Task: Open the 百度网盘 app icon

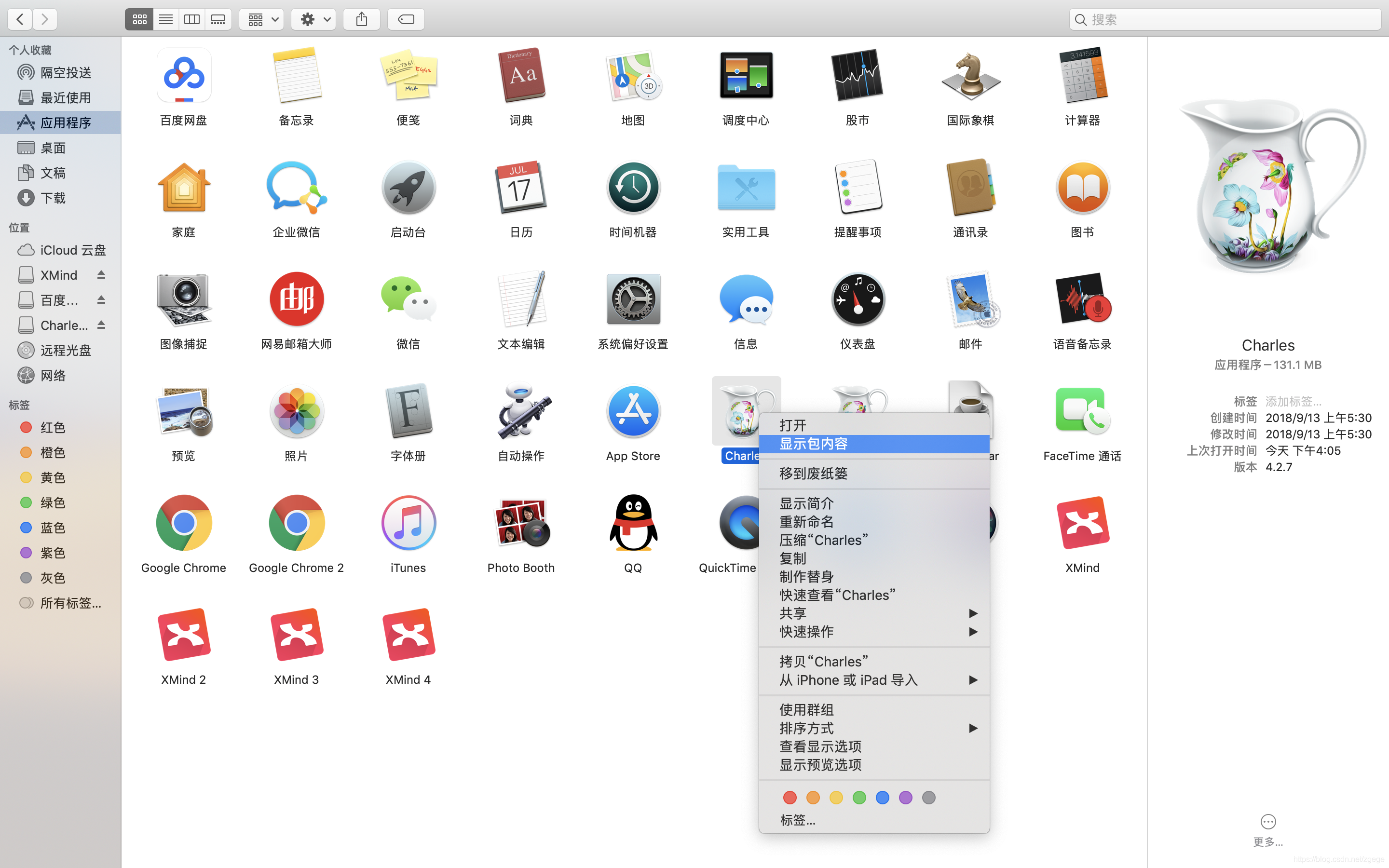Action: (x=184, y=75)
